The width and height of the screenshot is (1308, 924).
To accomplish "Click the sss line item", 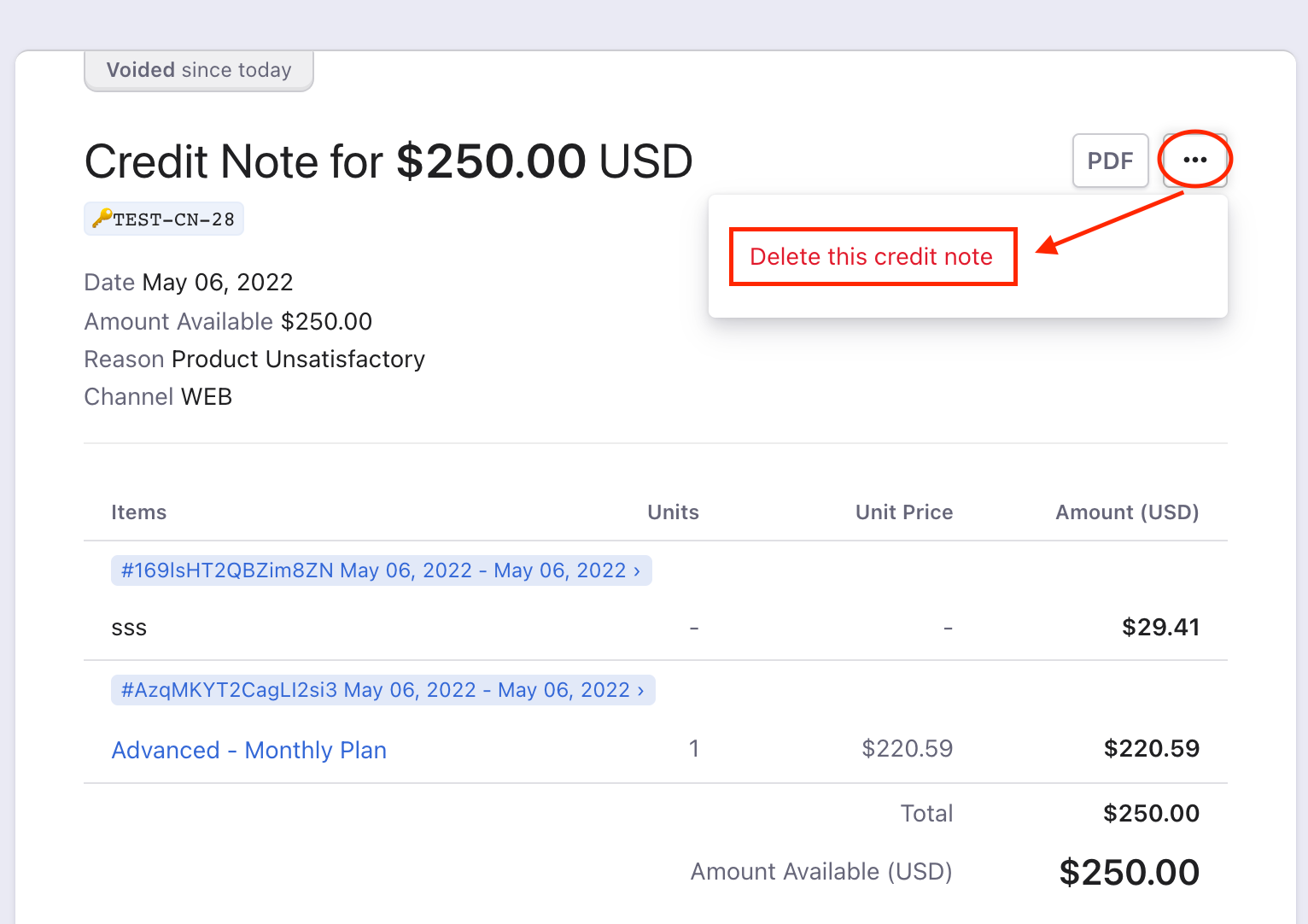I will pyautogui.click(x=129, y=627).
